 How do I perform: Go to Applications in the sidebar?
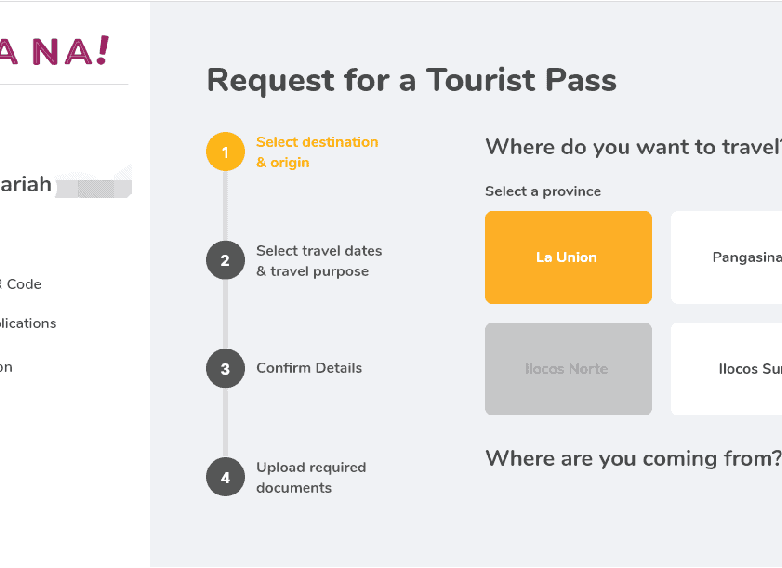pyautogui.click(x=28, y=323)
